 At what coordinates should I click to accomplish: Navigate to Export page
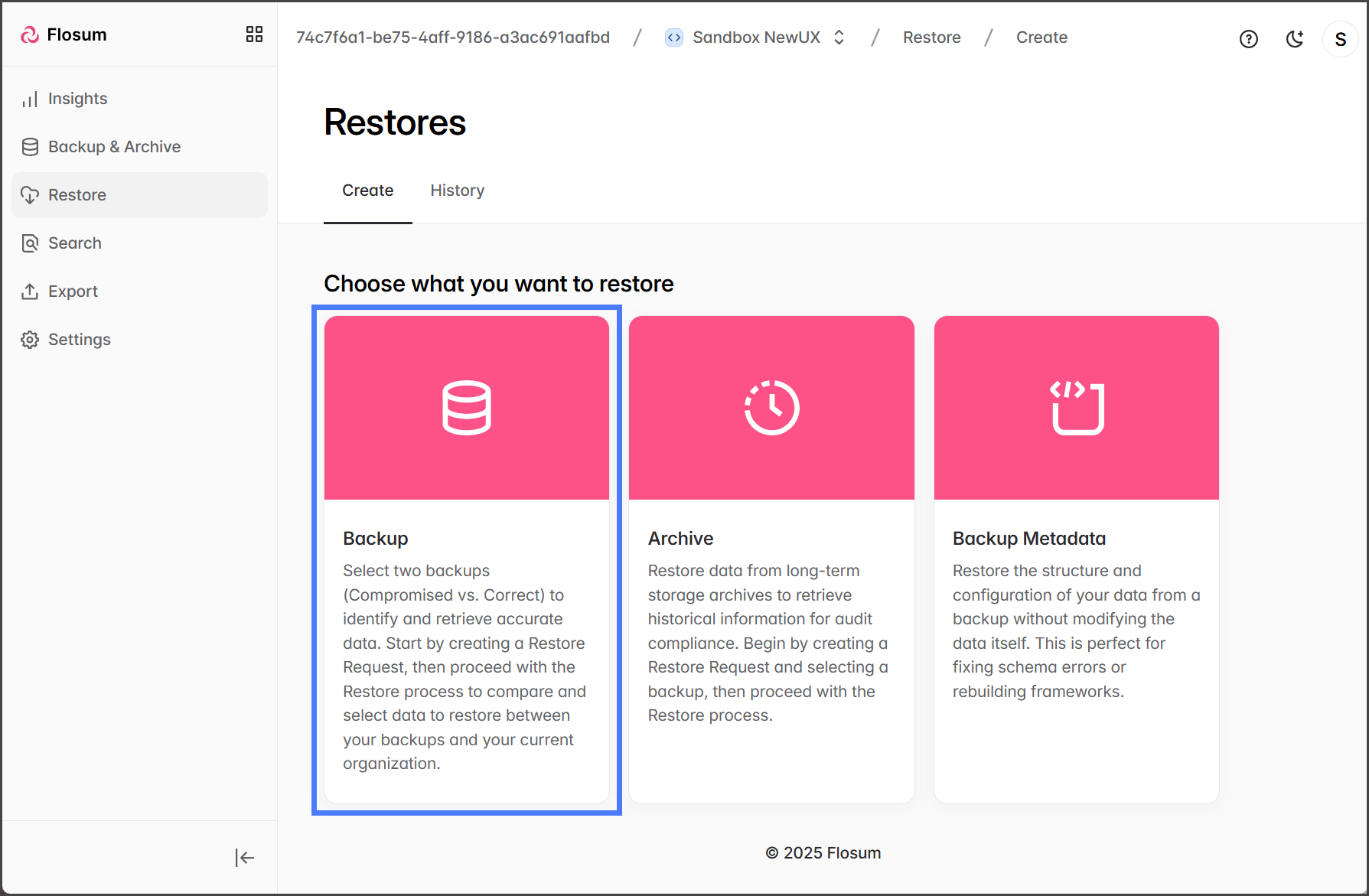coord(73,292)
